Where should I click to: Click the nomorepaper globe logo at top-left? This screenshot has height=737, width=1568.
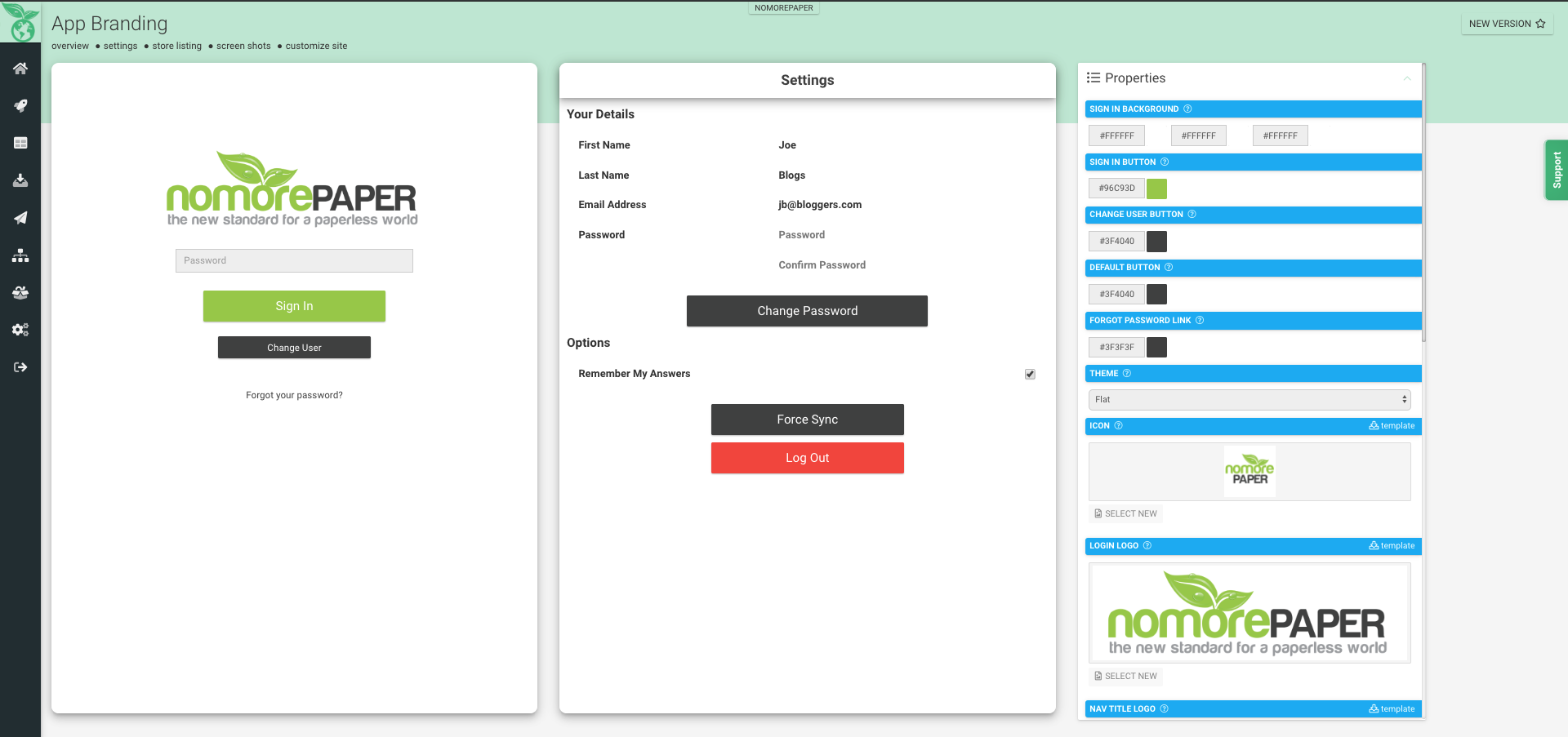click(x=20, y=22)
